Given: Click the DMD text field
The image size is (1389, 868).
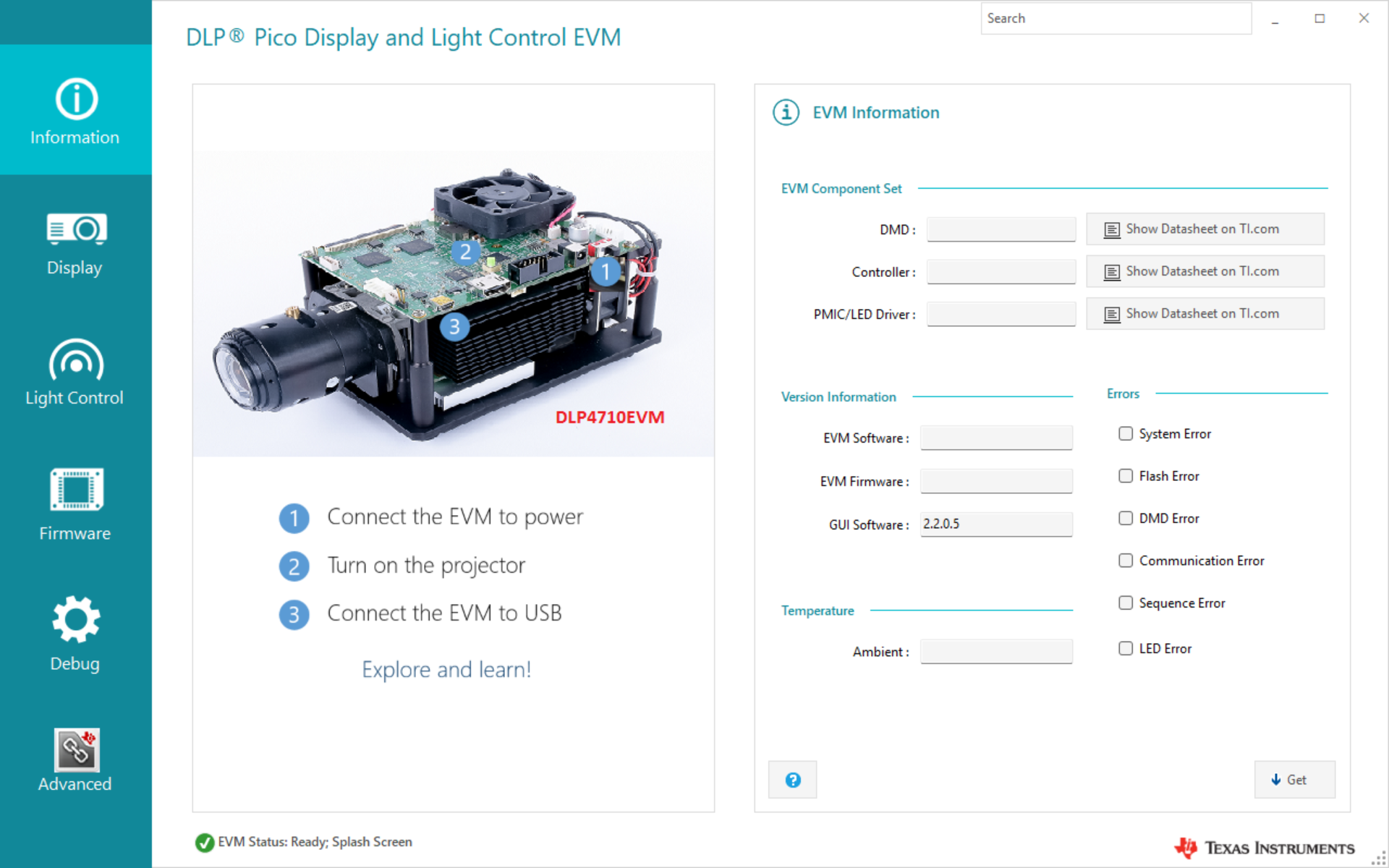Looking at the screenshot, I should tap(1001, 229).
